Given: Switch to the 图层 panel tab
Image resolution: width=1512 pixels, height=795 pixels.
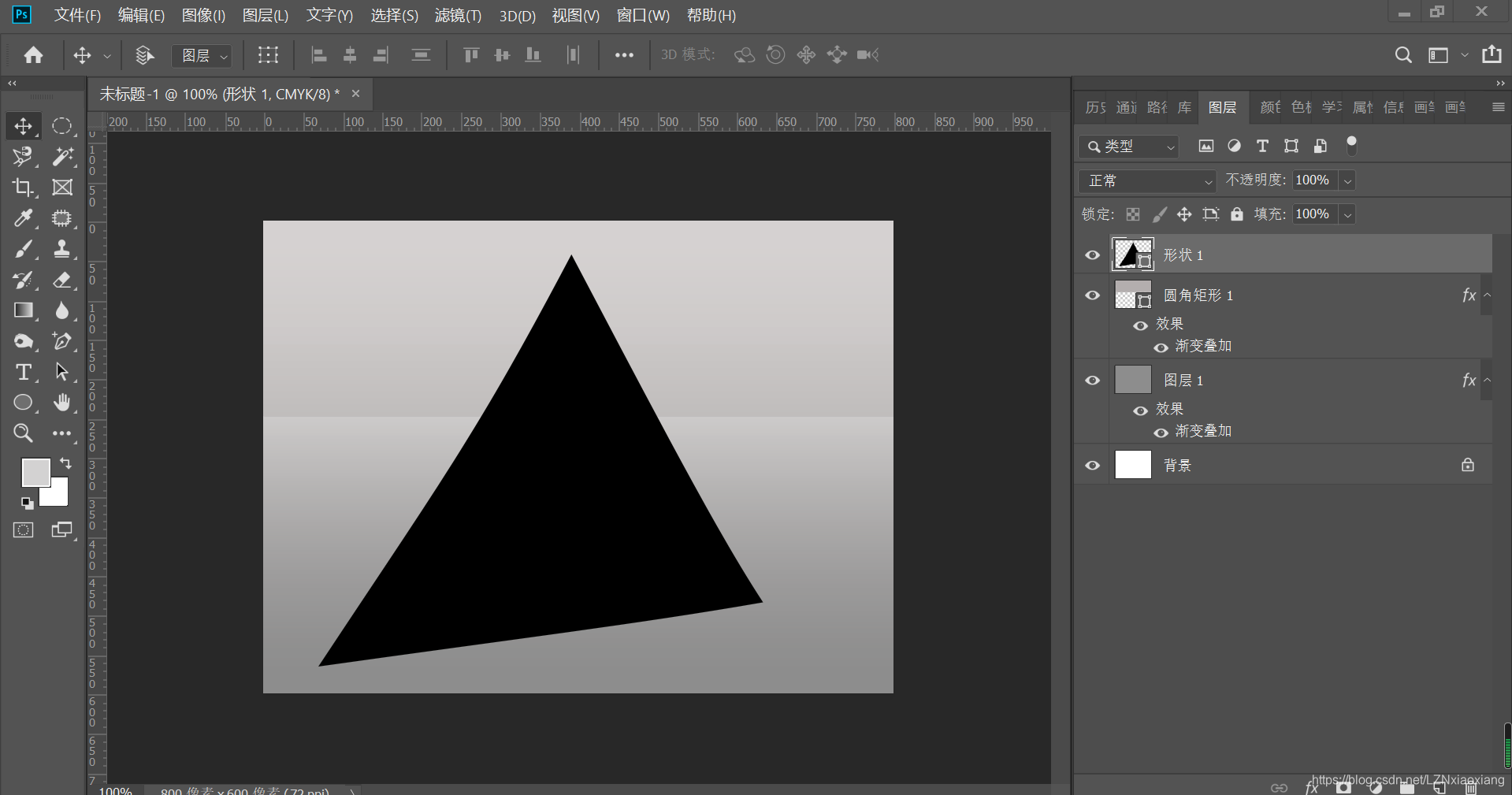Looking at the screenshot, I should [x=1222, y=107].
